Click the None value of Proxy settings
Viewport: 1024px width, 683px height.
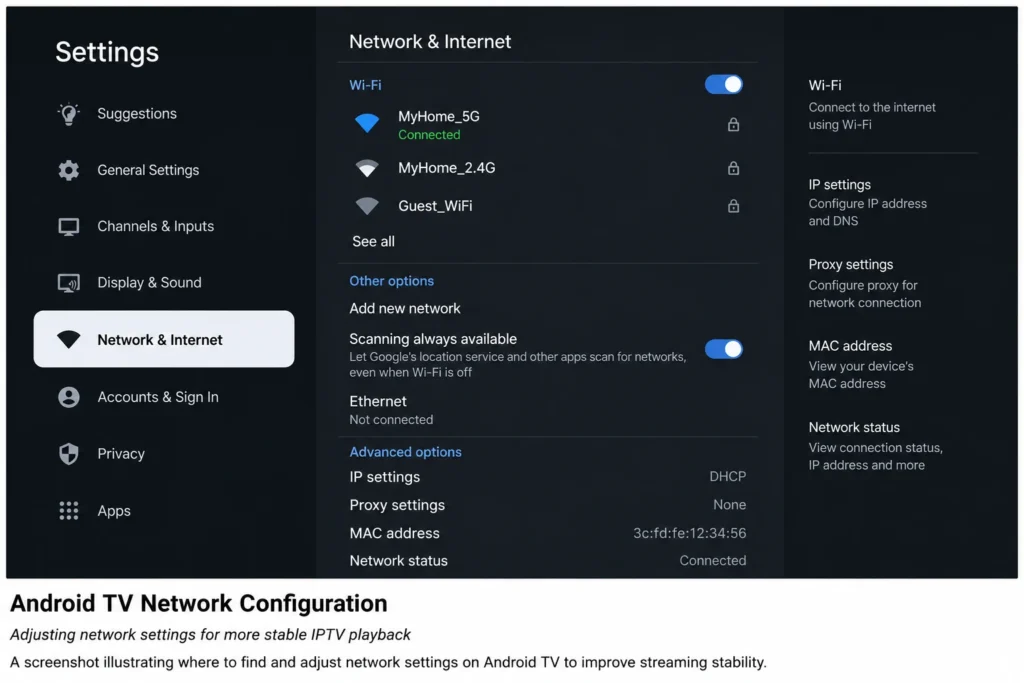[x=729, y=505]
